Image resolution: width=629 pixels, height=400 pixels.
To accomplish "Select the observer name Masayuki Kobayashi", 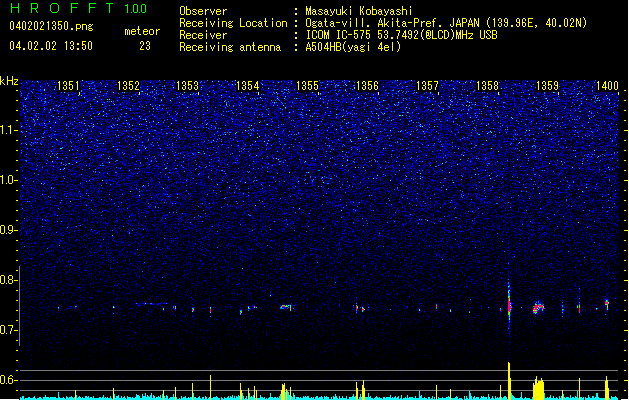I will coord(359,11).
